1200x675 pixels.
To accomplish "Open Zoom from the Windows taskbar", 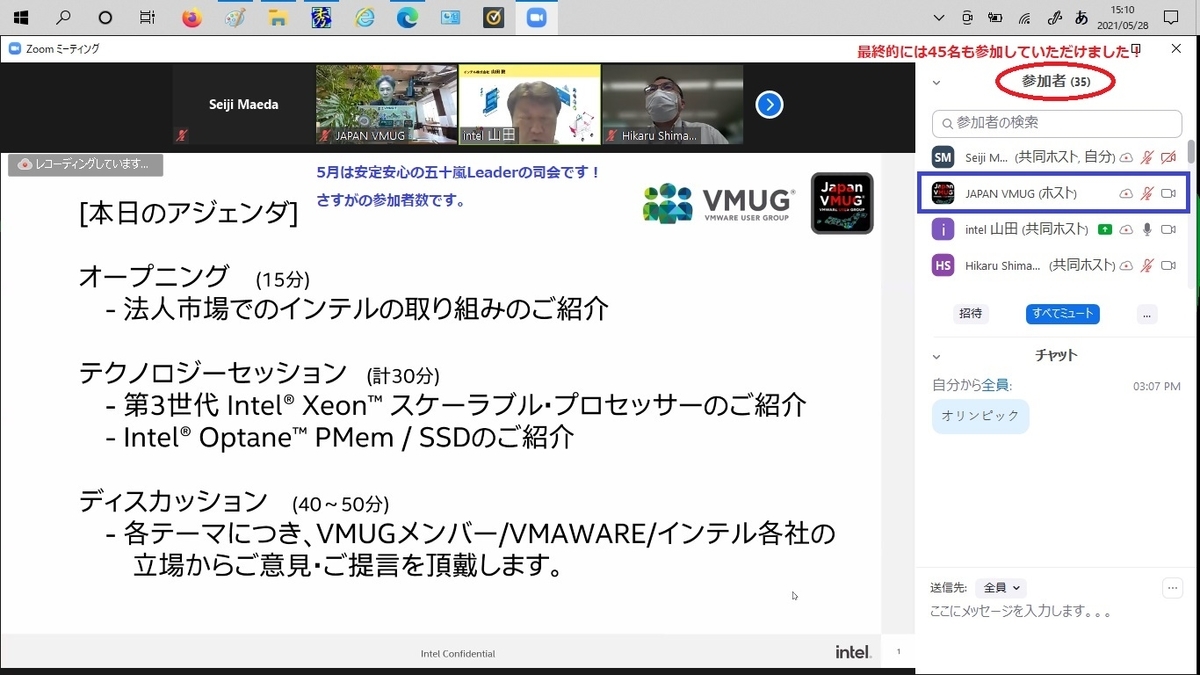I will (x=537, y=16).
